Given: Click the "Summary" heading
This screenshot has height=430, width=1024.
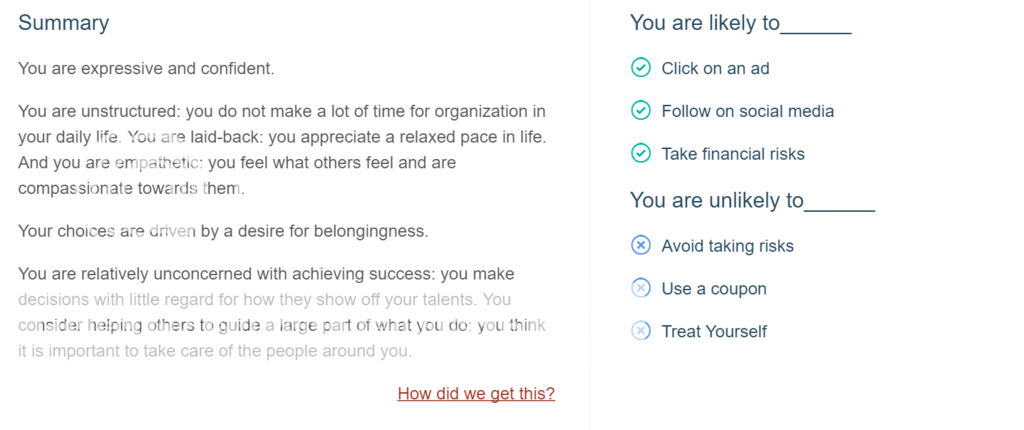Looking at the screenshot, I should click(64, 23).
